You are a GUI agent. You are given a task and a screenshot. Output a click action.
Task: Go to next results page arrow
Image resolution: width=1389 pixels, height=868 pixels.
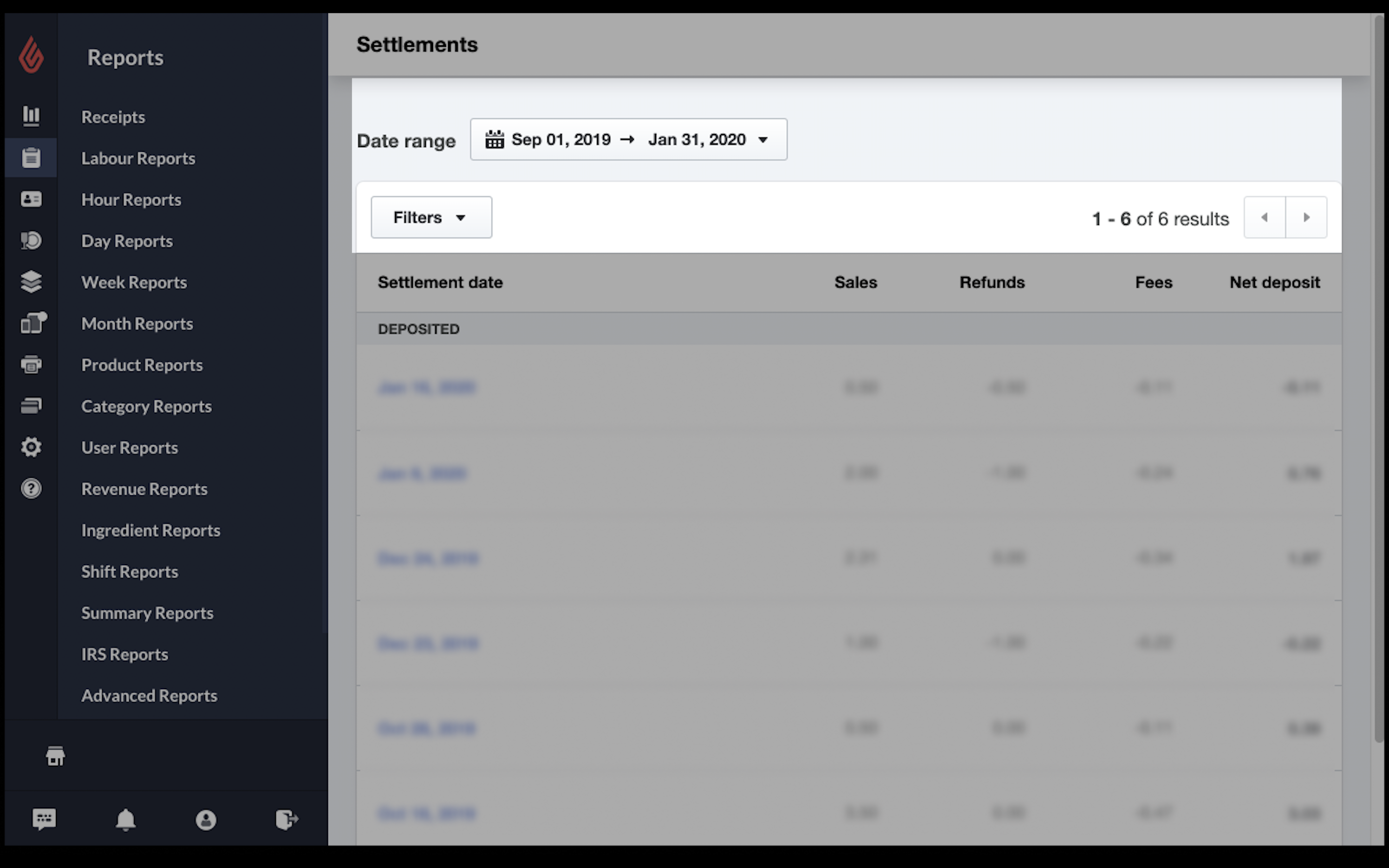coord(1307,217)
